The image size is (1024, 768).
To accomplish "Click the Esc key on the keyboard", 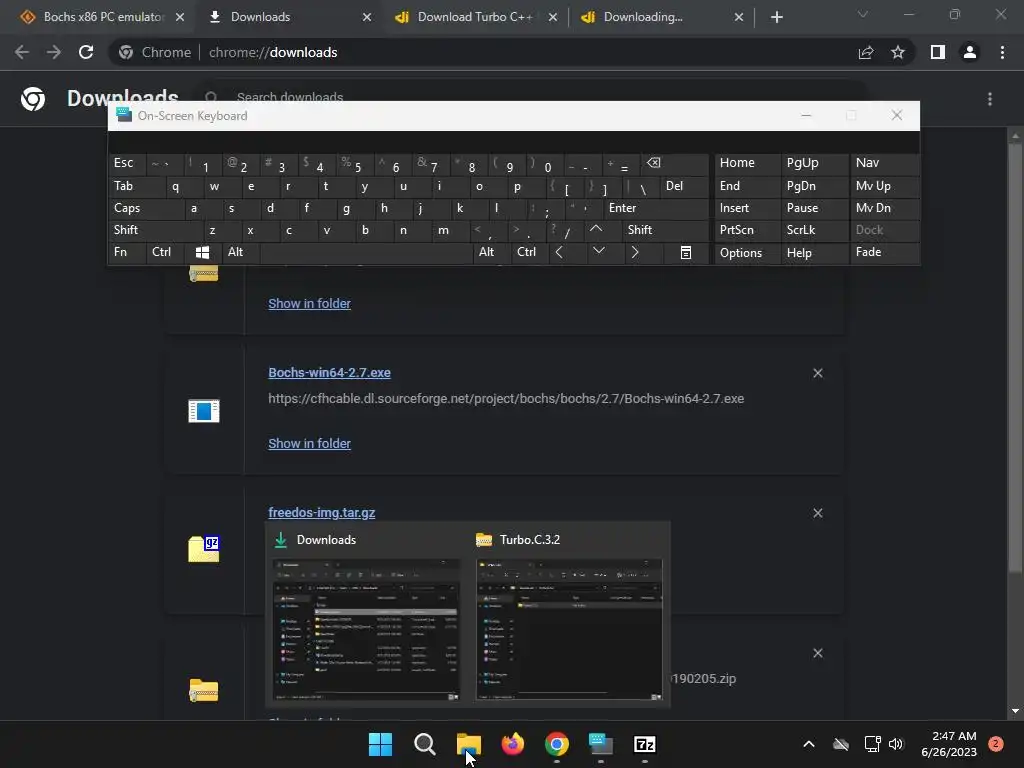I will [x=127, y=163].
